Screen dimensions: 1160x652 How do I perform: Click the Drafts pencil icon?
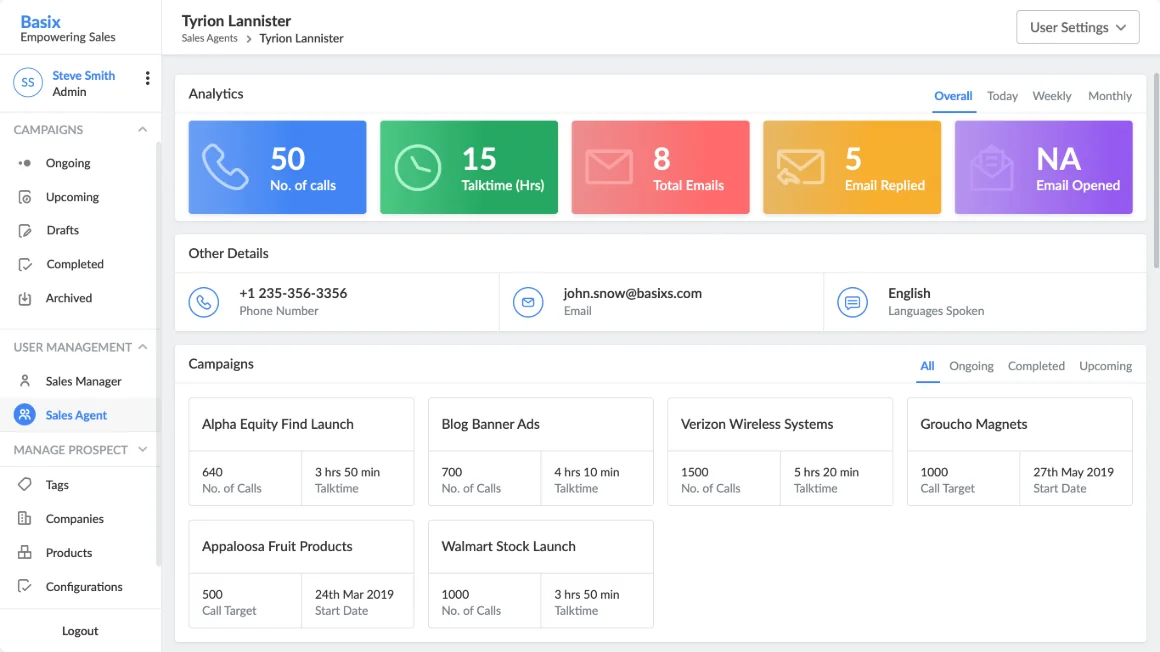[24, 230]
